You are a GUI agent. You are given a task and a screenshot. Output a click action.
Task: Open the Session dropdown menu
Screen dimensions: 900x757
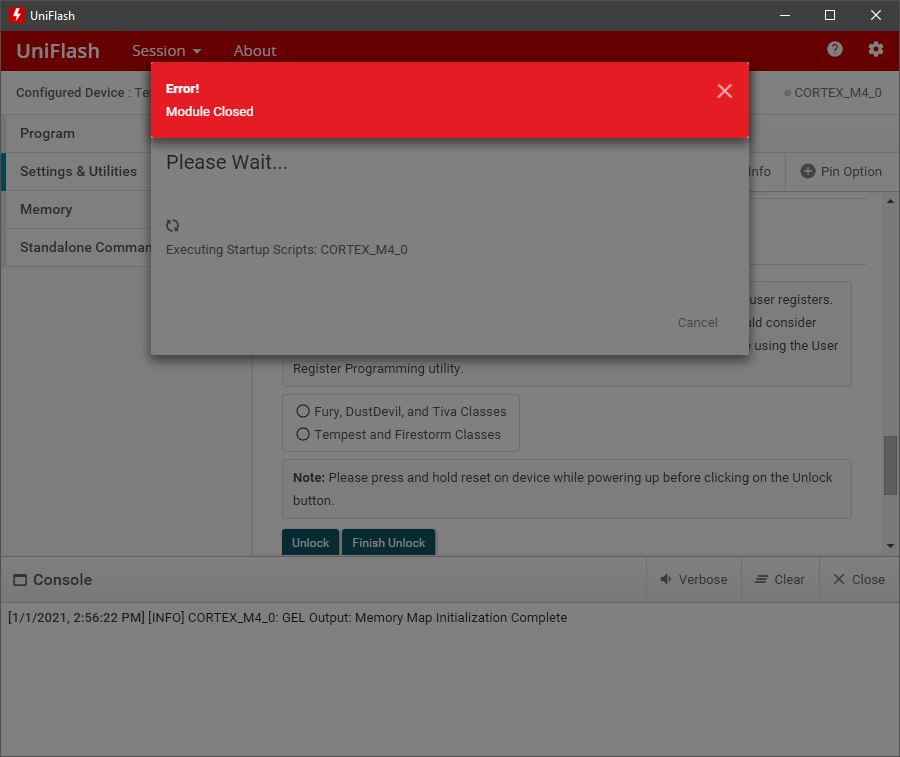(x=166, y=51)
